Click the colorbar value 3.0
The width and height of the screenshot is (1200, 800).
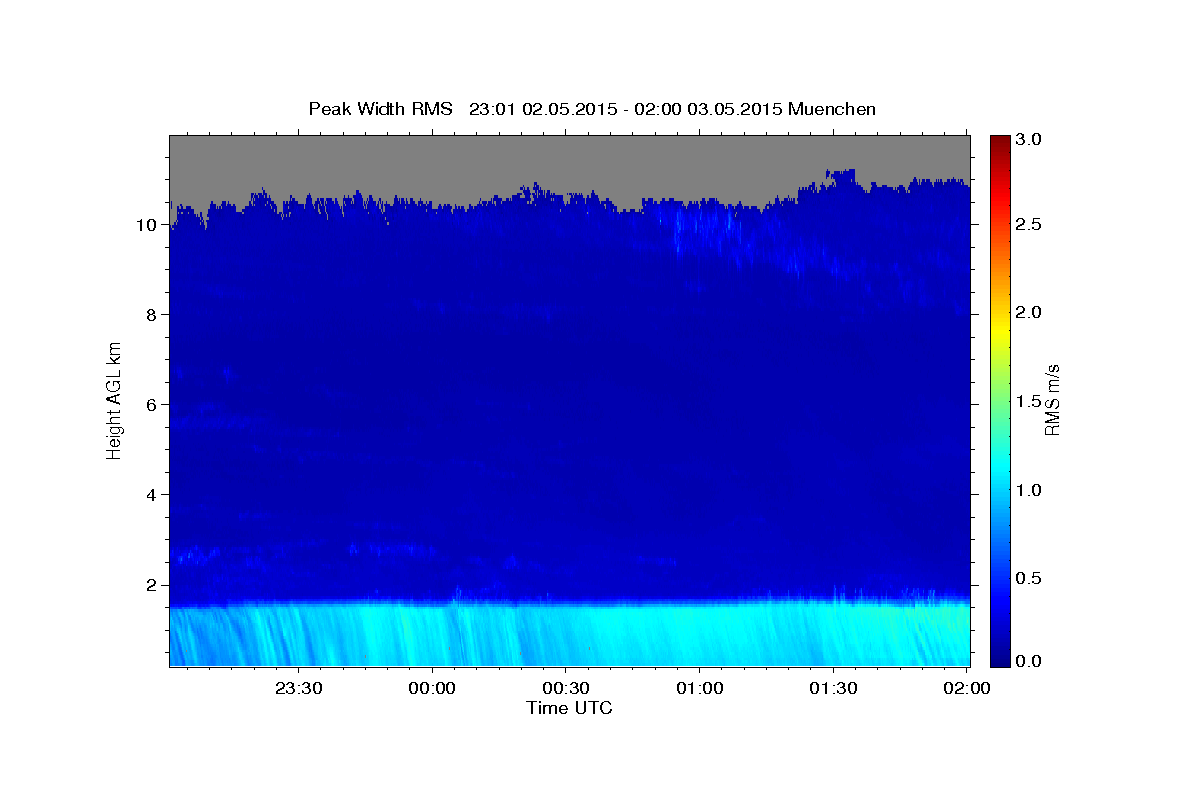[x=1031, y=139]
